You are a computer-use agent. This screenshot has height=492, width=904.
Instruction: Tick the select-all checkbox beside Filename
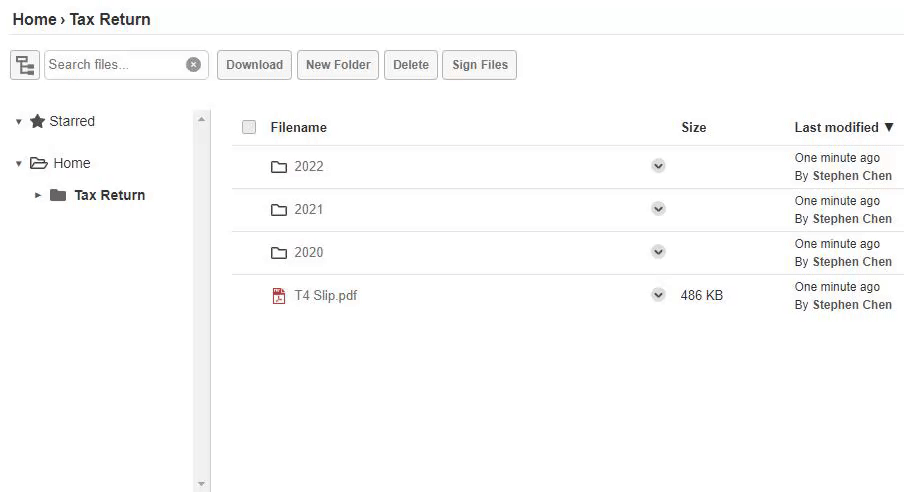click(249, 127)
